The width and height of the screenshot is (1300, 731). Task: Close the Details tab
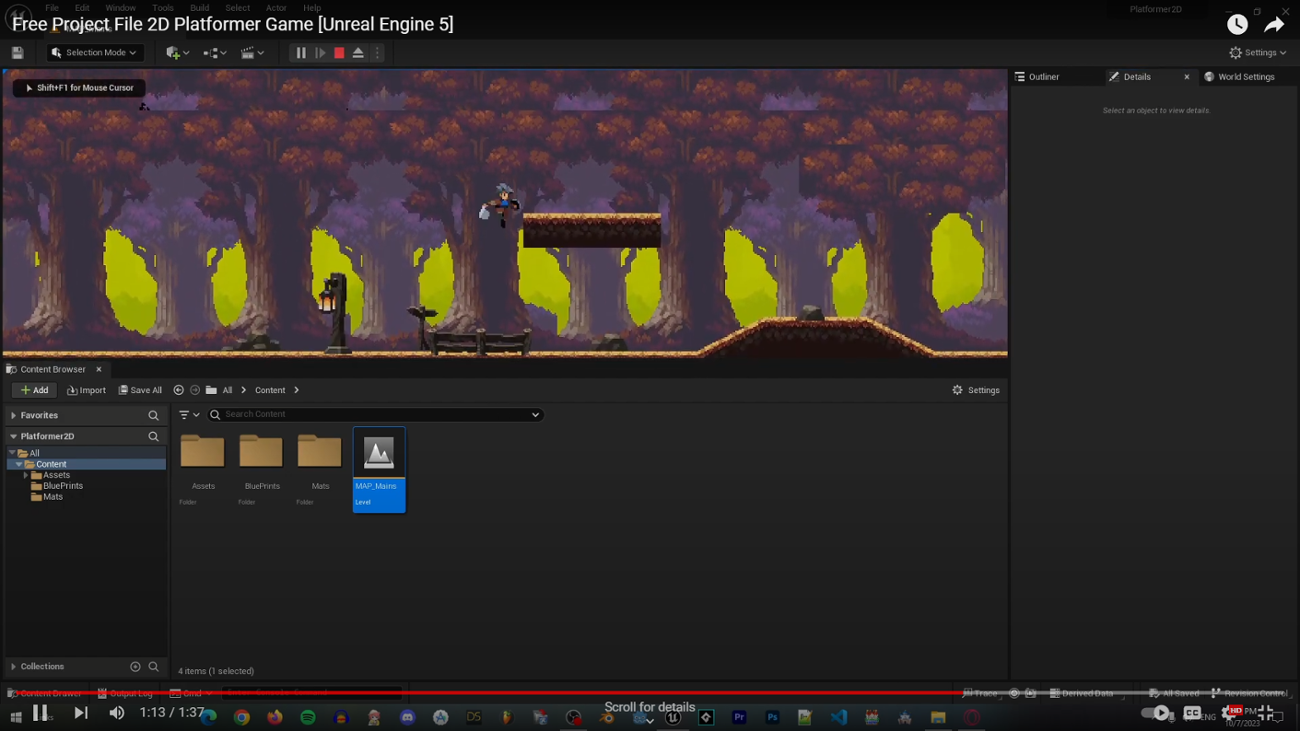pyautogui.click(x=1187, y=77)
